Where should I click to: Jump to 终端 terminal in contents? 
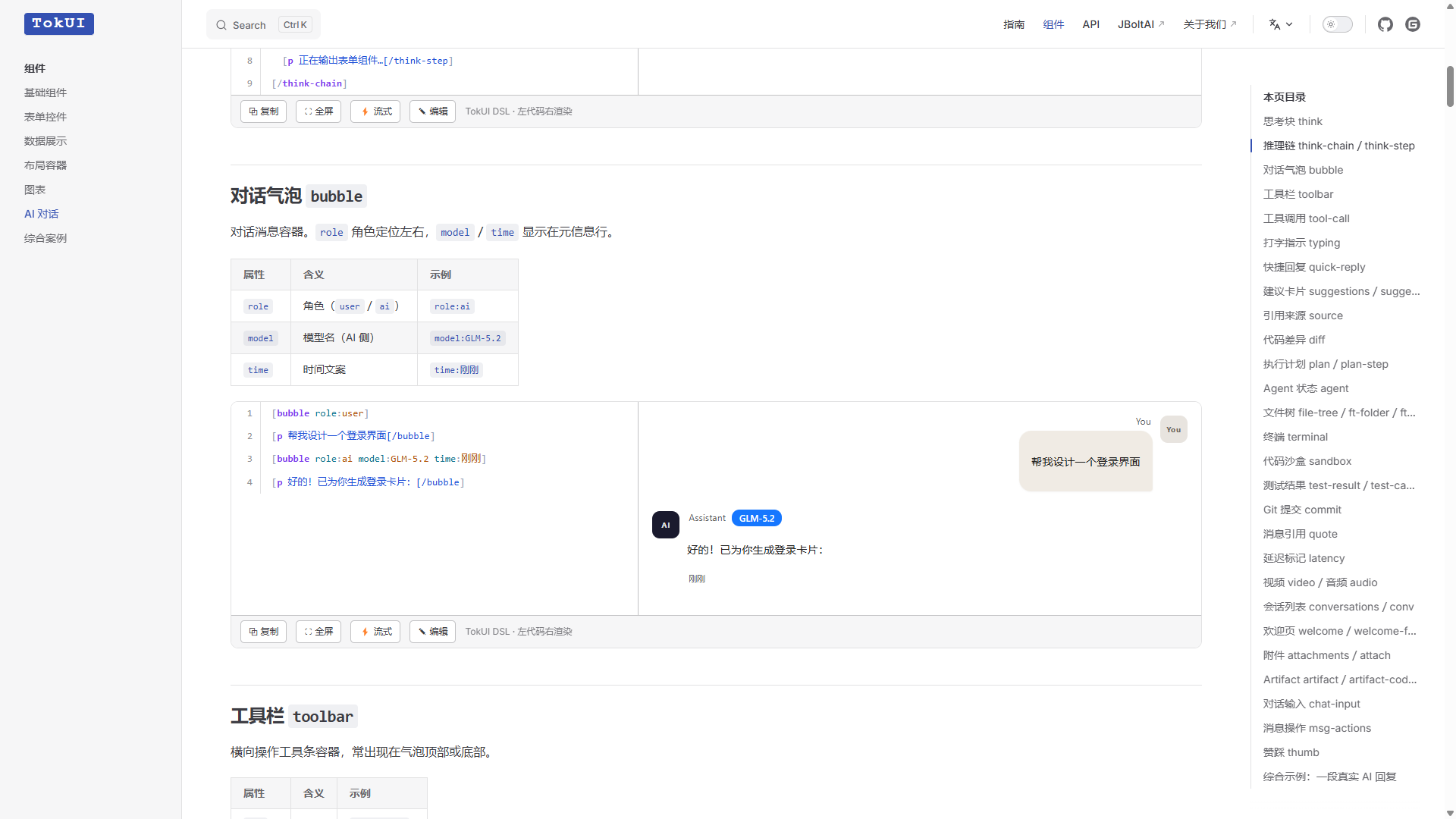[1295, 437]
